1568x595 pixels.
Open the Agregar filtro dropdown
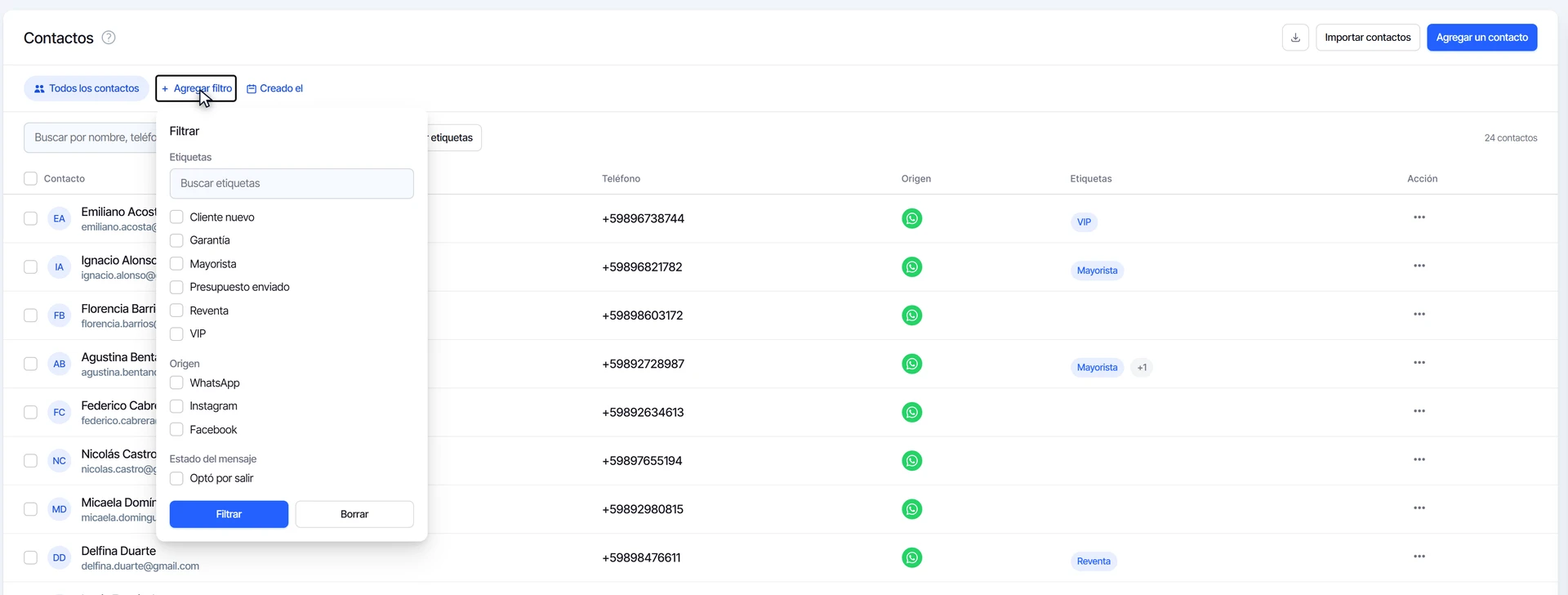(x=196, y=88)
